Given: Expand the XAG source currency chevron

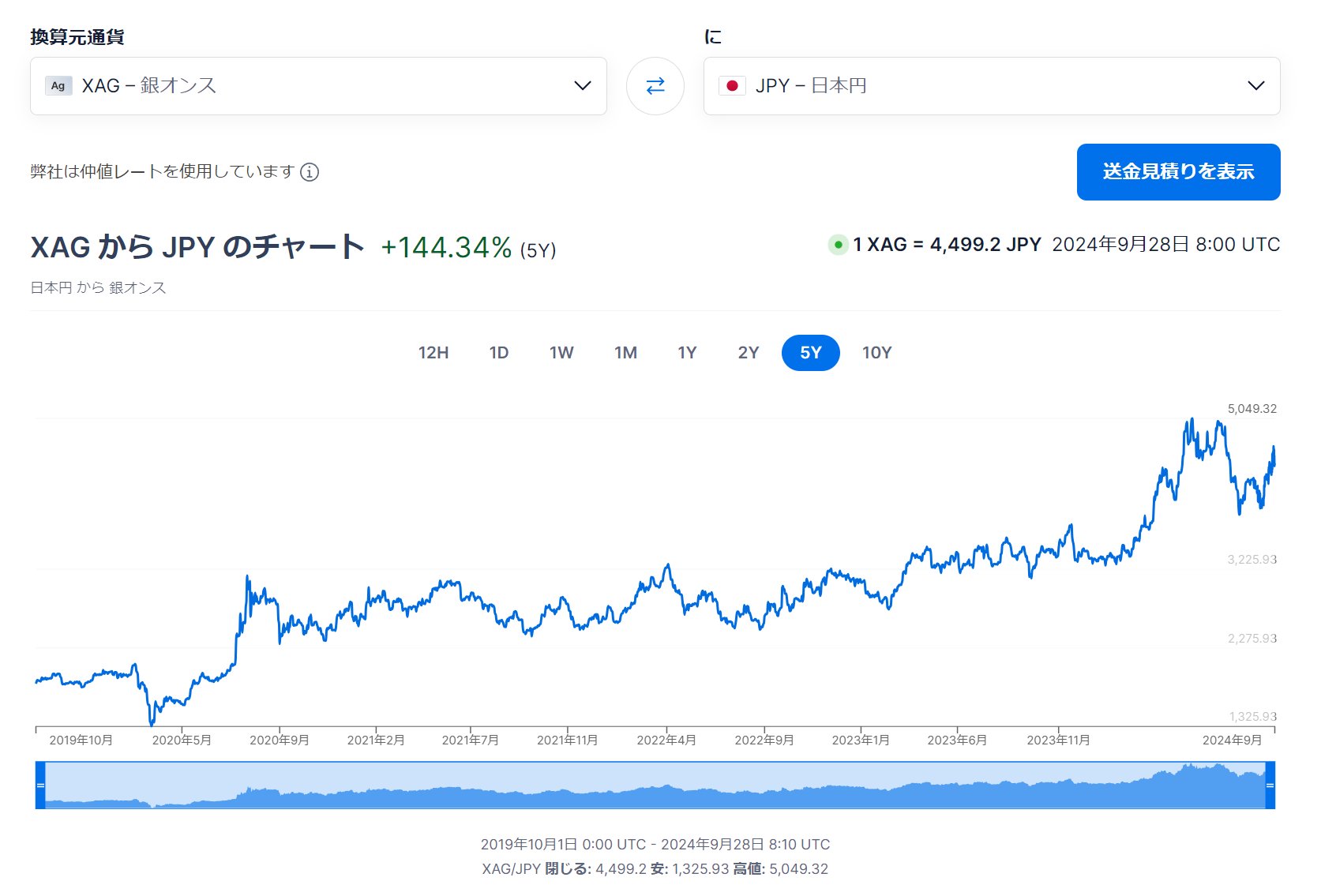Looking at the screenshot, I should coord(582,86).
